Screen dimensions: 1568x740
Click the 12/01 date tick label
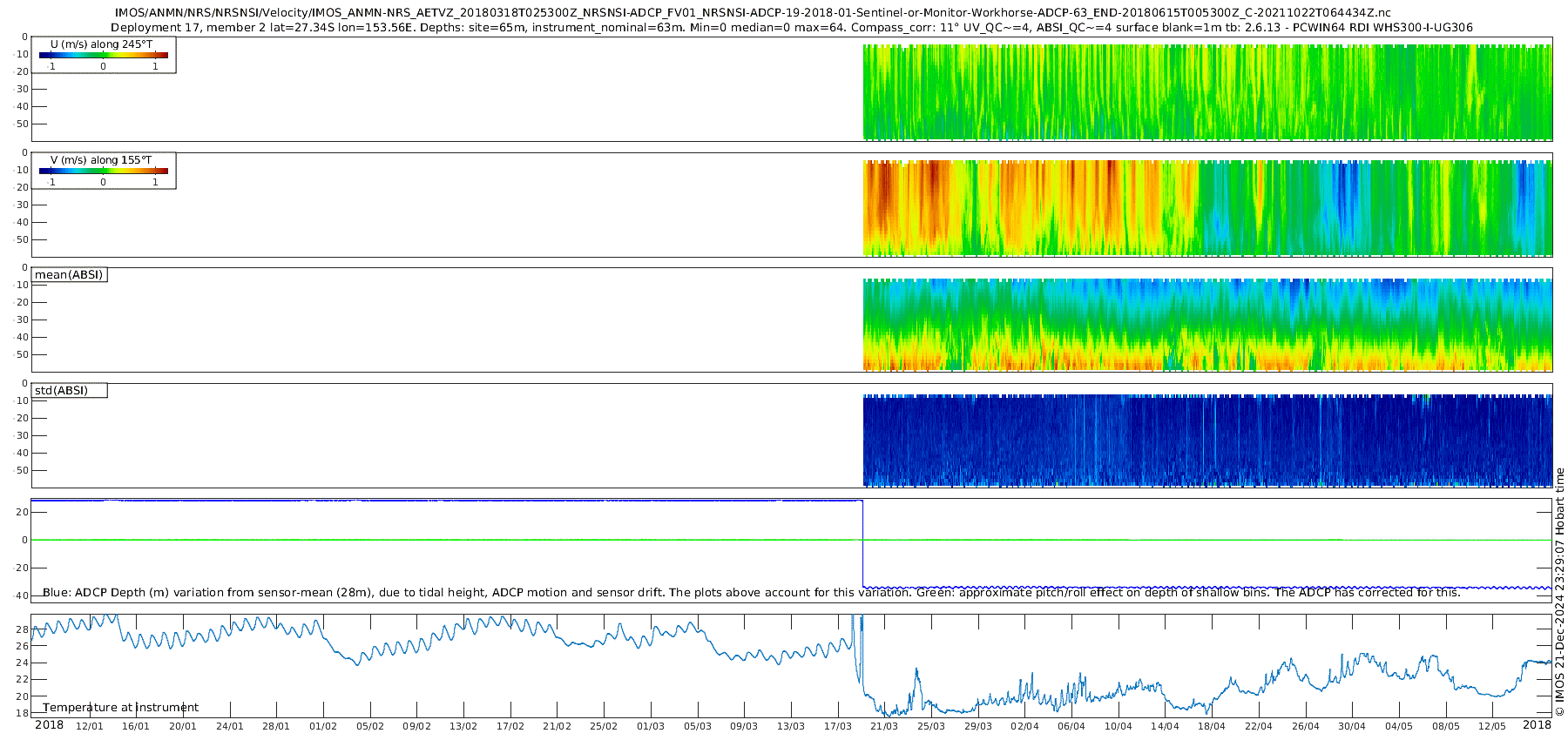tap(89, 726)
